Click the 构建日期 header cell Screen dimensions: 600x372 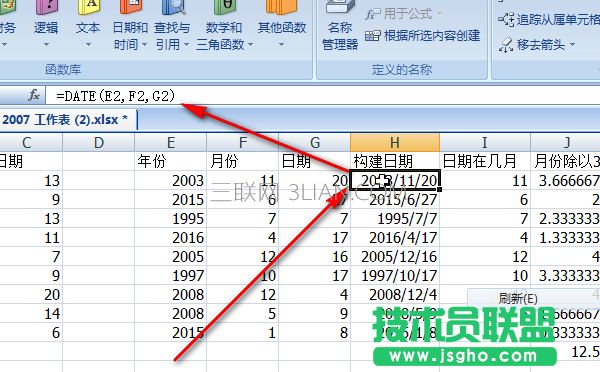point(395,161)
